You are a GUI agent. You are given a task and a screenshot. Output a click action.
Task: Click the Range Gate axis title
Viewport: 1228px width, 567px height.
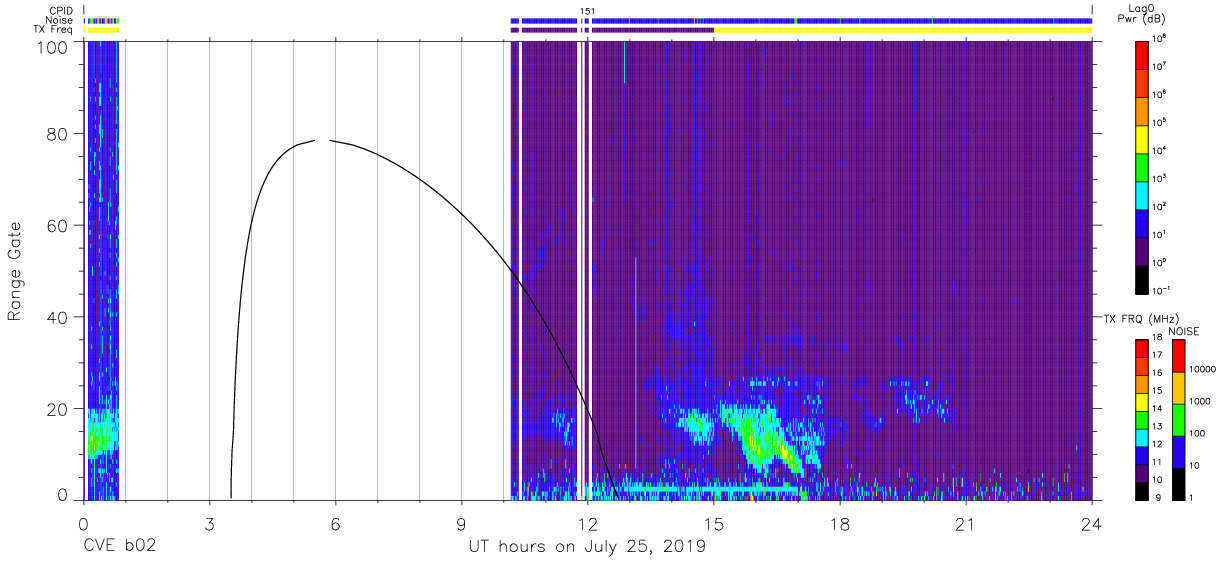pyautogui.click(x=15, y=271)
